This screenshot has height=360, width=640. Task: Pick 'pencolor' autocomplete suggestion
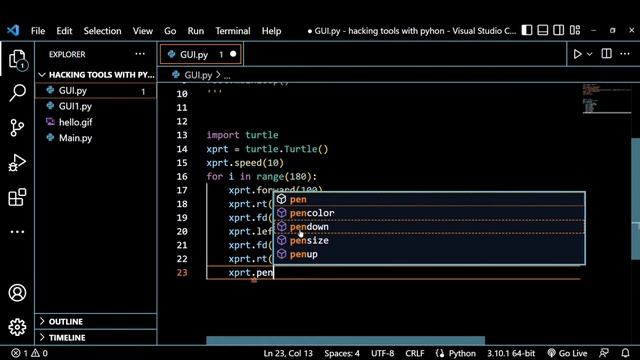pos(429,213)
